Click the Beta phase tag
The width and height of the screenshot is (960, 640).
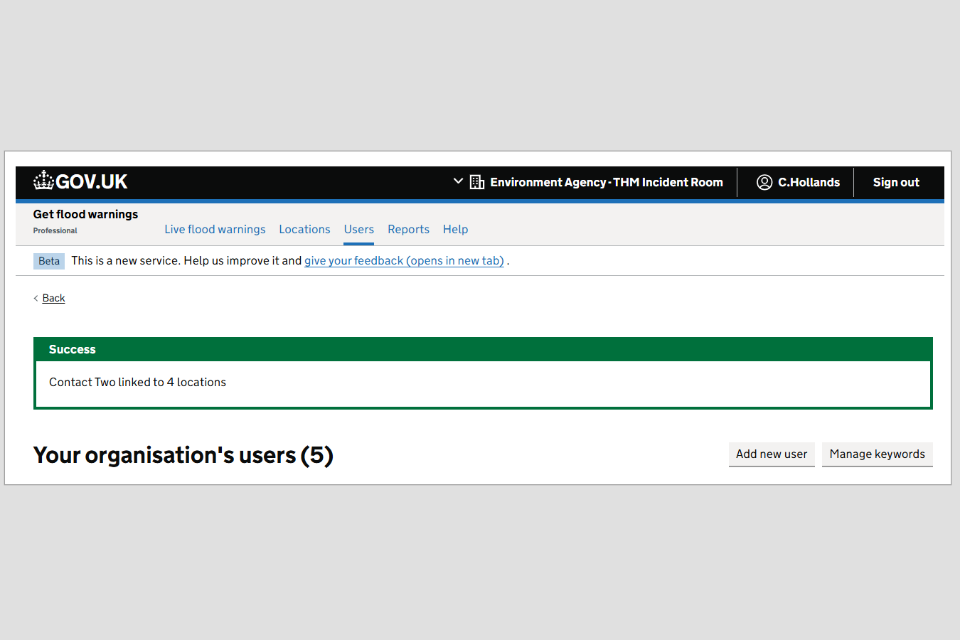click(x=49, y=261)
